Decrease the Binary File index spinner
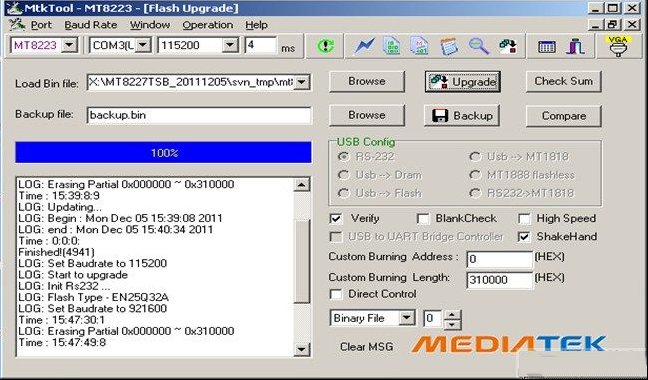This screenshot has height=380, width=648. pyautogui.click(x=453, y=324)
